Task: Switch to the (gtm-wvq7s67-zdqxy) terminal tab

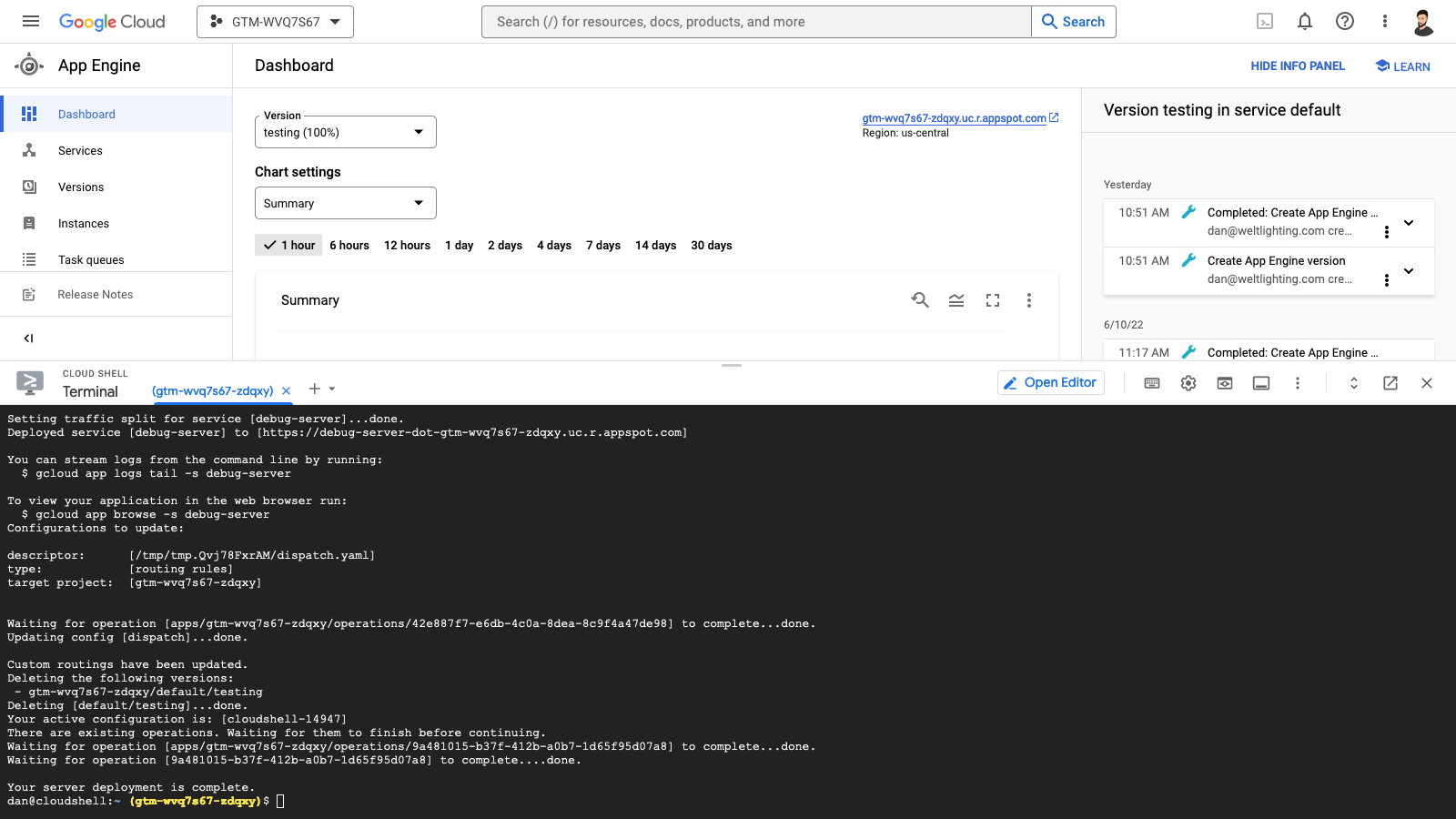Action: pyautogui.click(x=212, y=391)
